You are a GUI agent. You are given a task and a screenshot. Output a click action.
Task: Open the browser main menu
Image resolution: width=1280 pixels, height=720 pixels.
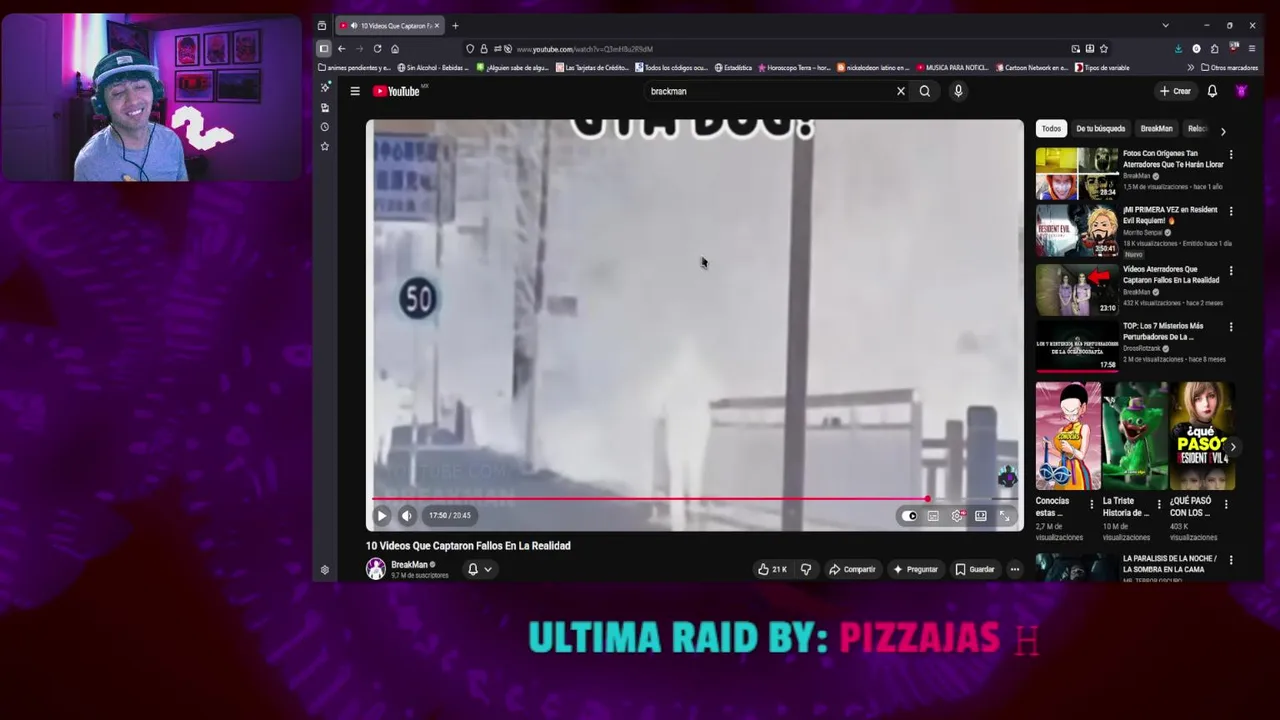tap(1251, 49)
